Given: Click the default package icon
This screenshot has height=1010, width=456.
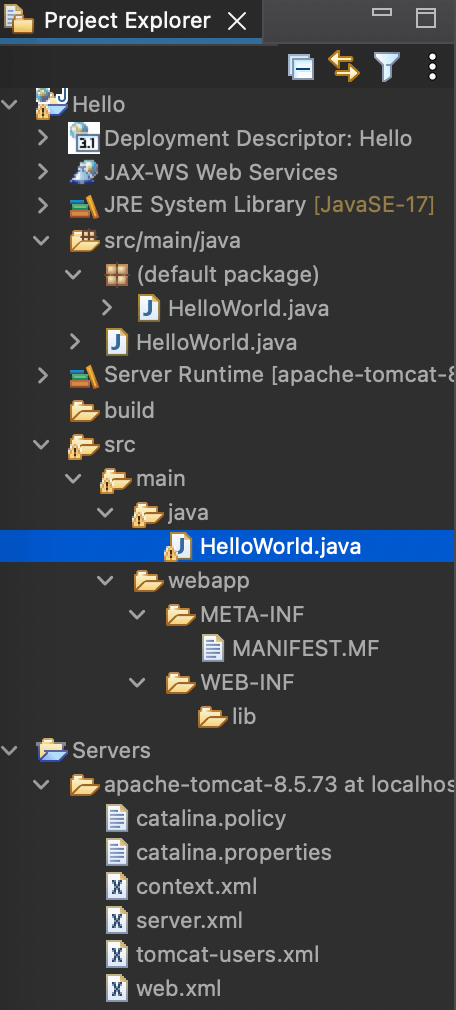Looking at the screenshot, I should pos(119,275).
